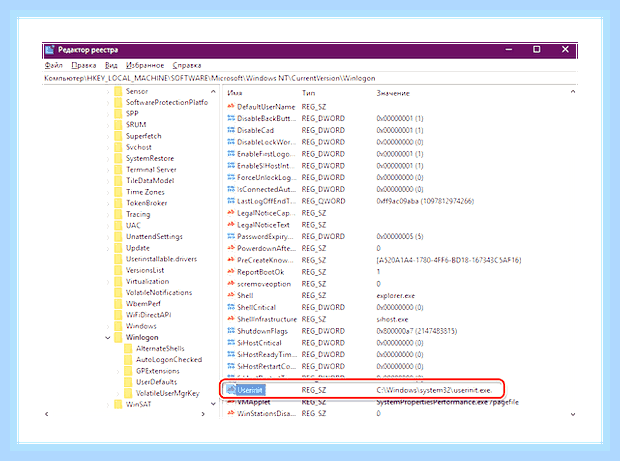Open the Справка menu
Screen dimensions: 620x461
point(187,65)
